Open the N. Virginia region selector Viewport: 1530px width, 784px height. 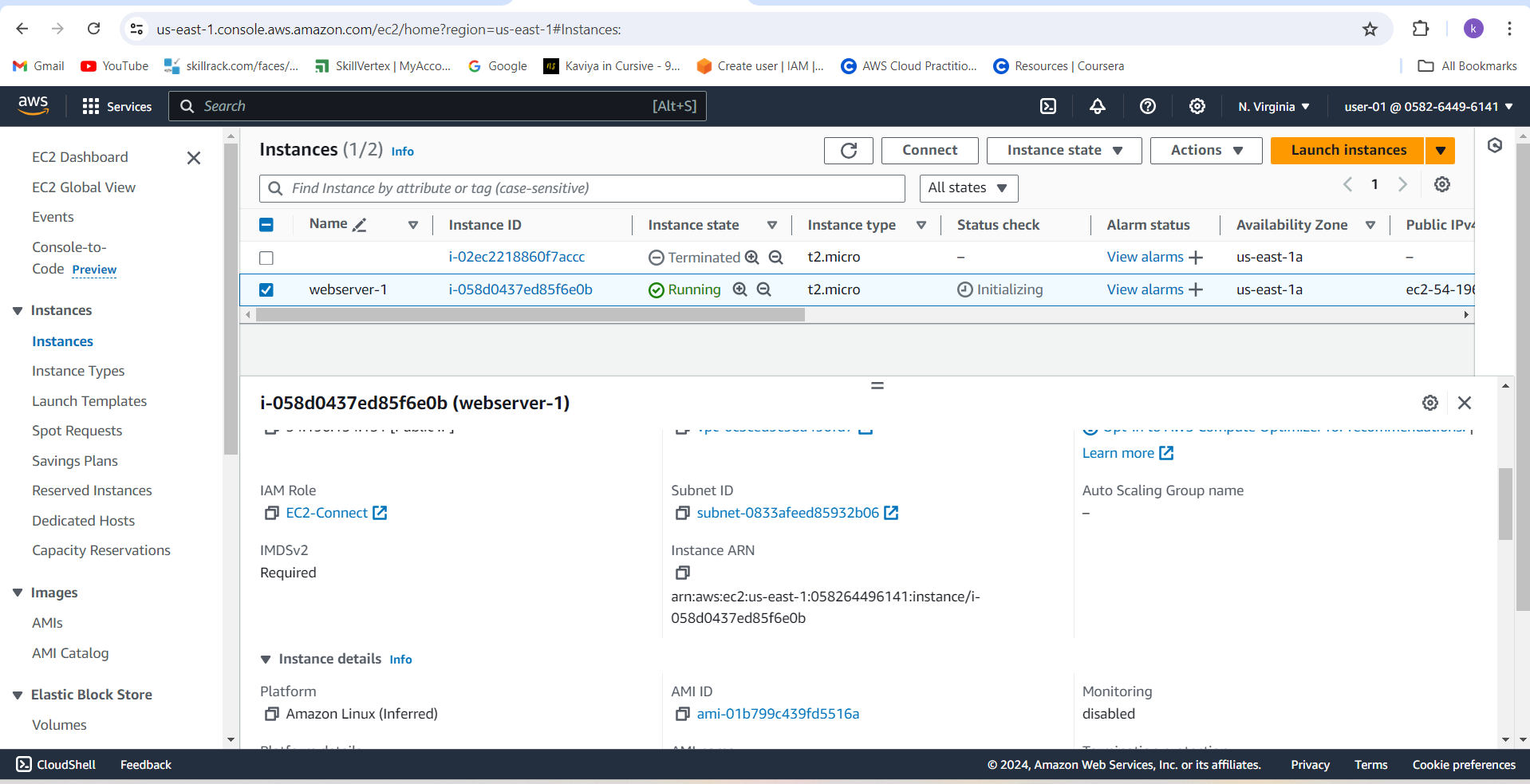(1274, 107)
